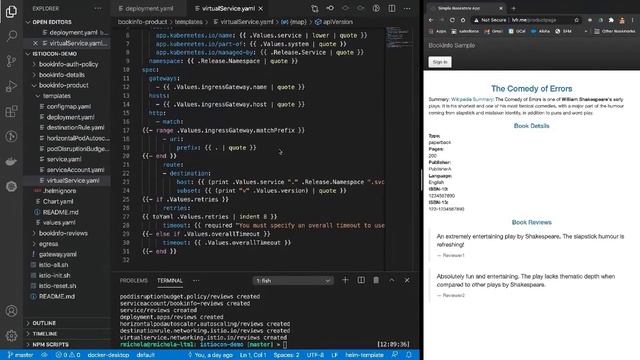Open the Extensions view
This screenshot has height=360, width=640.
pyautogui.click(x=11, y=111)
